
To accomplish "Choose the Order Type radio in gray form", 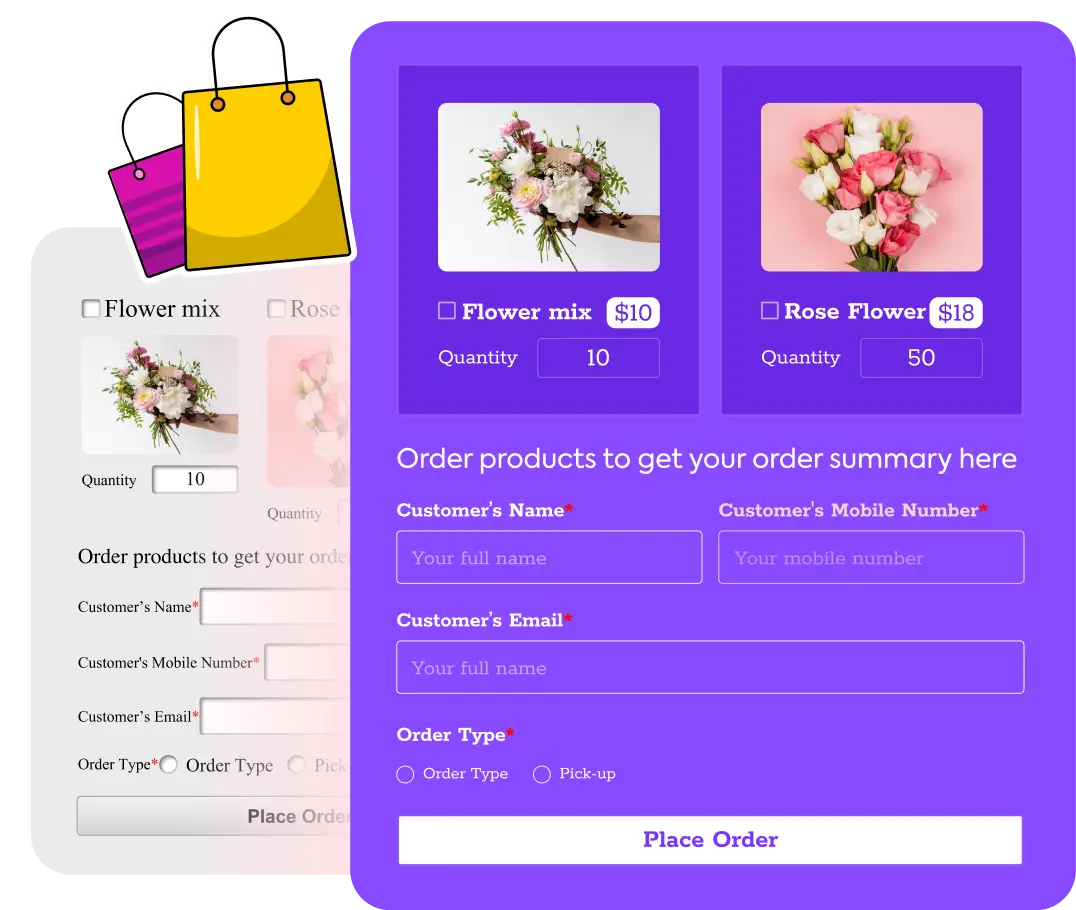I will click(x=168, y=765).
